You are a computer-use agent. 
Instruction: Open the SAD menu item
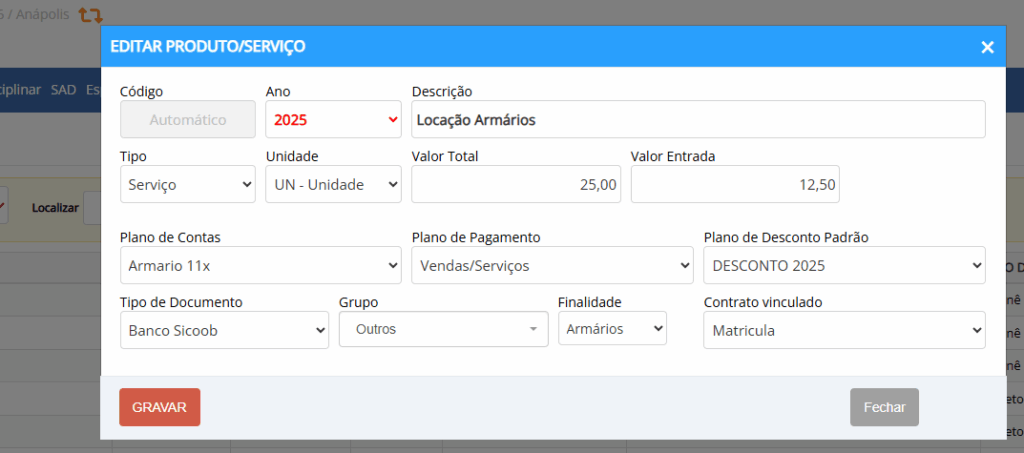pos(64,90)
